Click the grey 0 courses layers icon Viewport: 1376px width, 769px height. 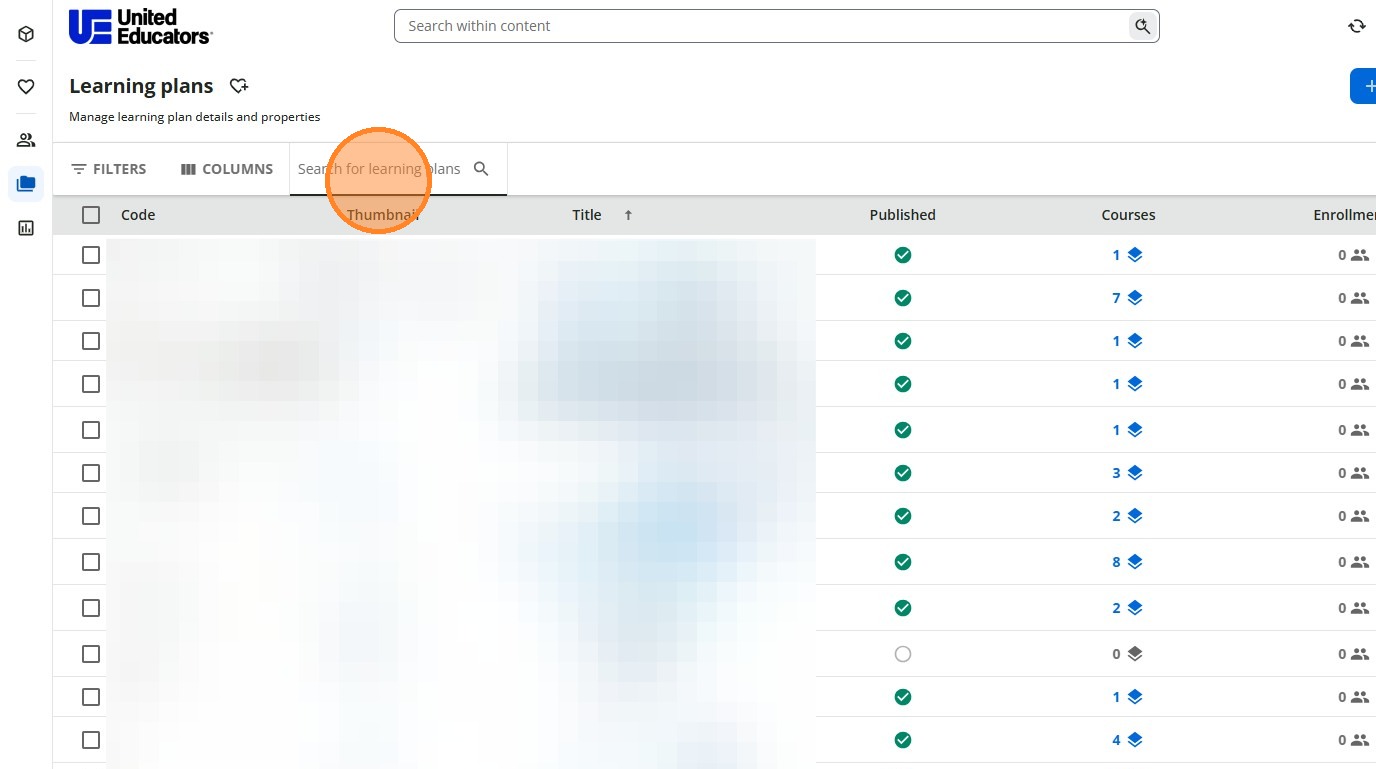[1134, 654]
